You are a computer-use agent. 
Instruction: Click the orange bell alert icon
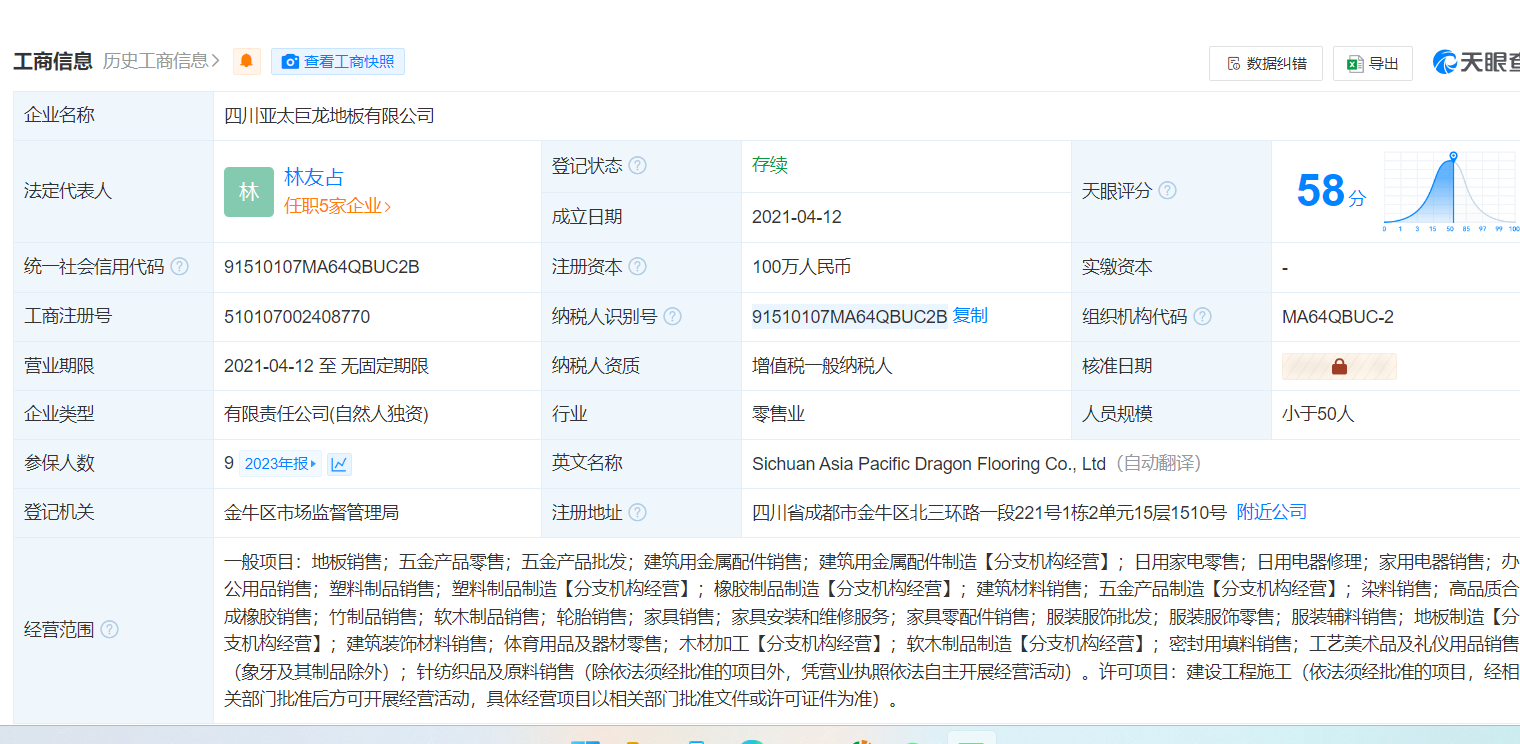coord(247,62)
